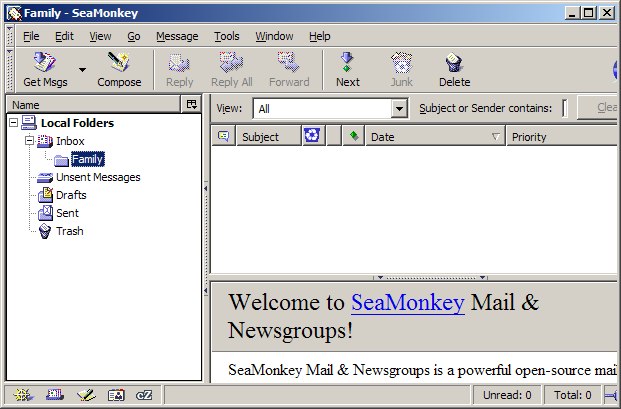Click the thread column header icon
Screen dimensions: 621x409
click(x=222, y=136)
